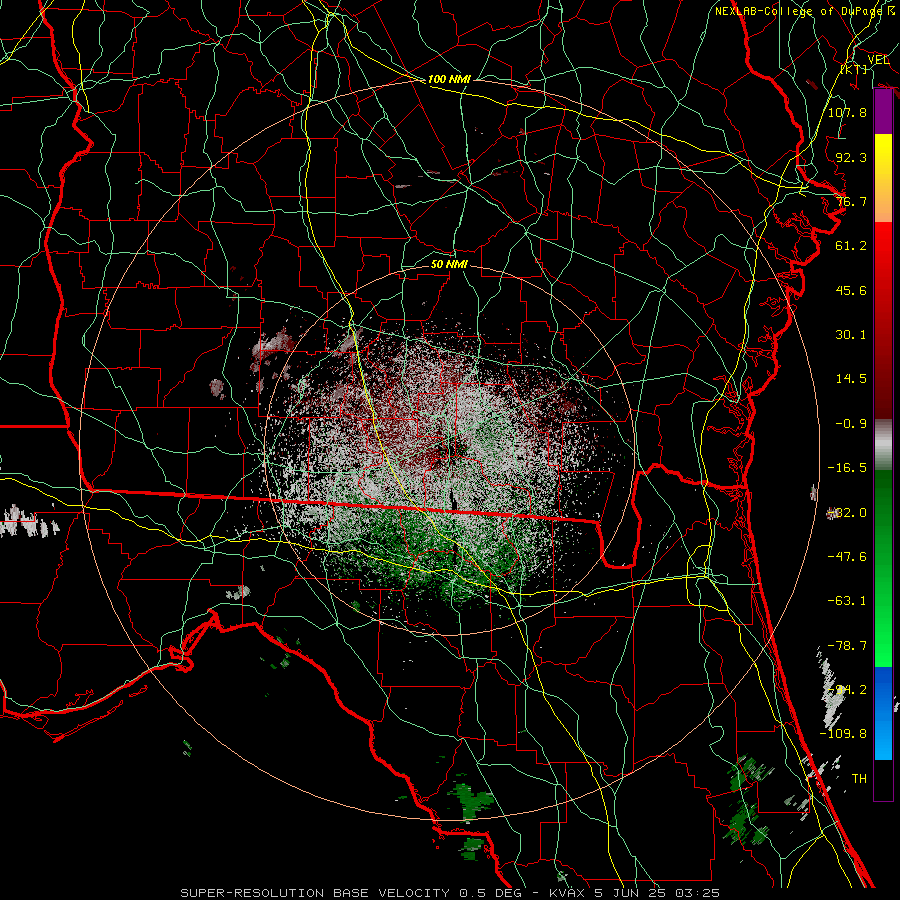
Task: Click the Super-Resolution Base Velocity caption
Action: click(x=449, y=893)
